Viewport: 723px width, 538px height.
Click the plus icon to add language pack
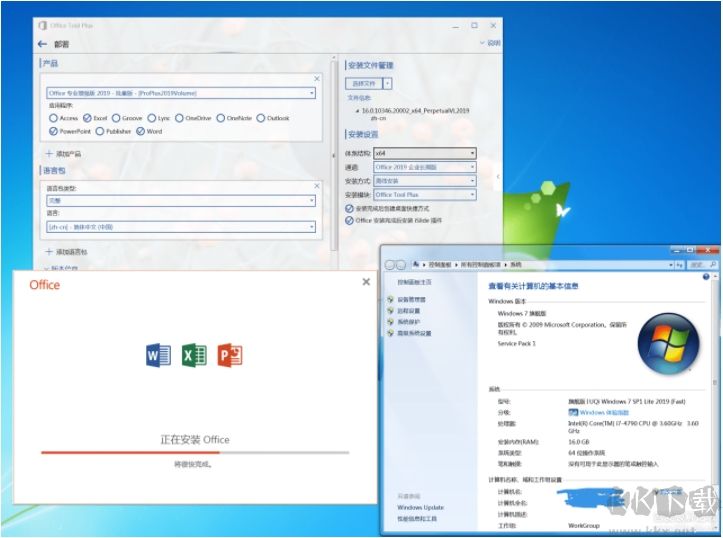click(x=49, y=252)
